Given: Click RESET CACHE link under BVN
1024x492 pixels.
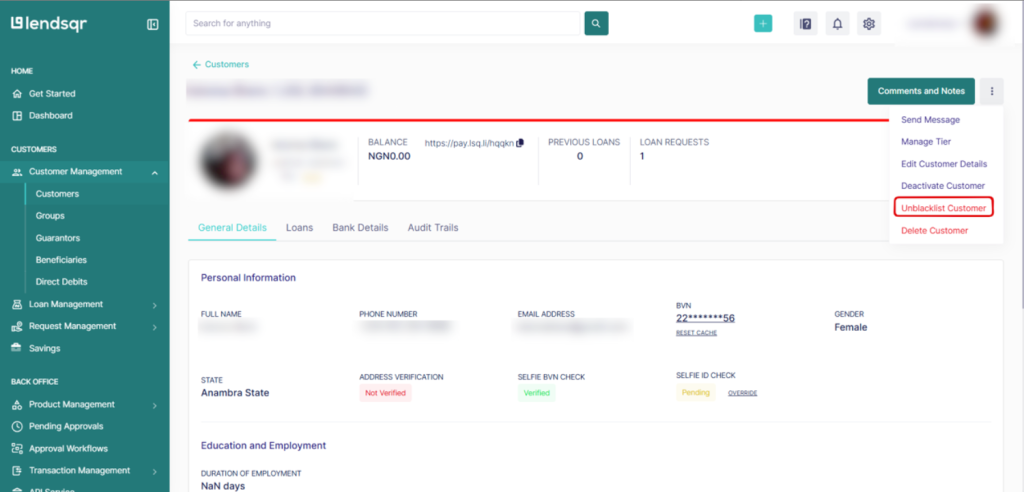Looking at the screenshot, I should 696,333.
